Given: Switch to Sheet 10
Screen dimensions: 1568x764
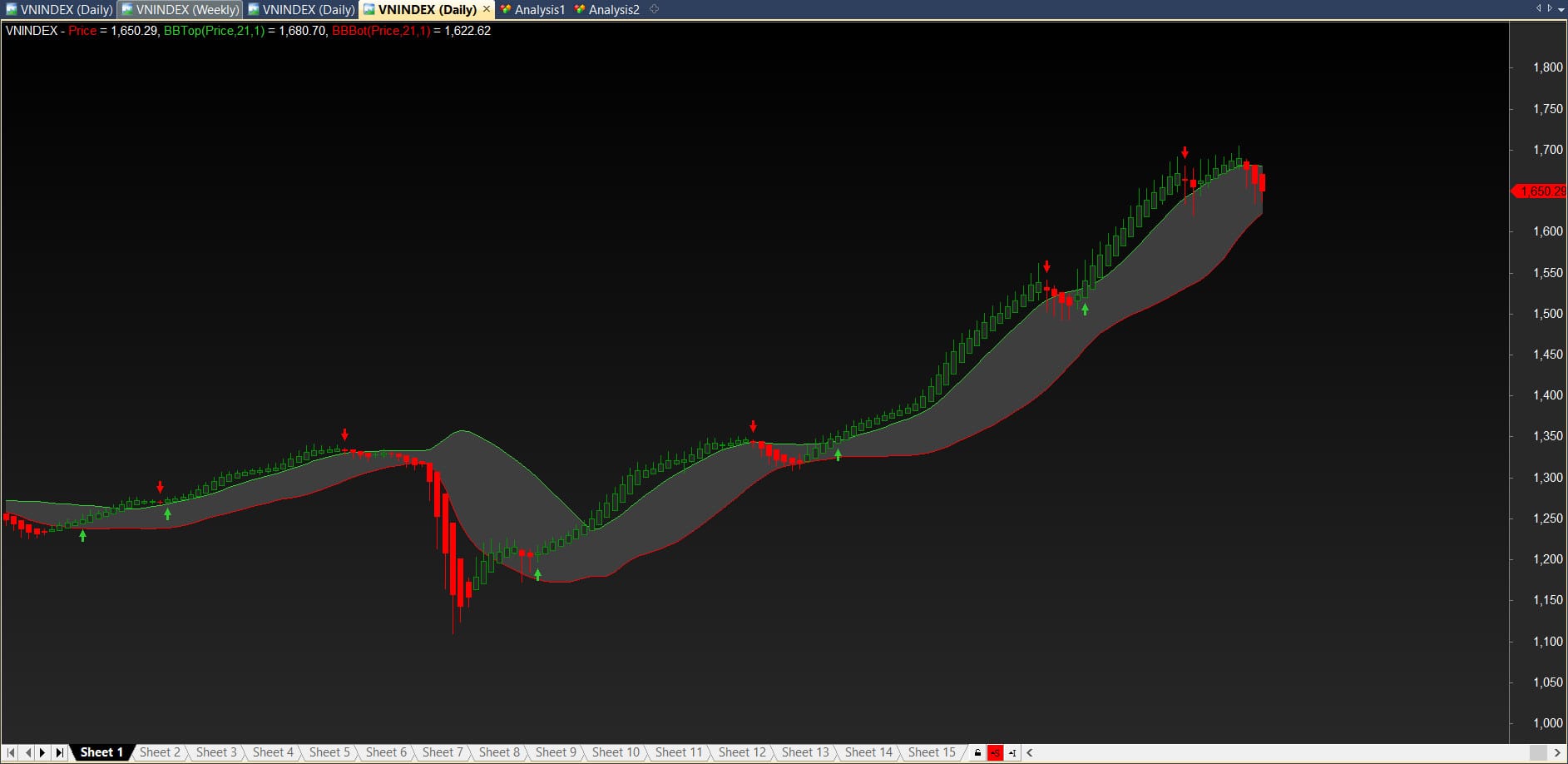Looking at the screenshot, I should (x=616, y=752).
